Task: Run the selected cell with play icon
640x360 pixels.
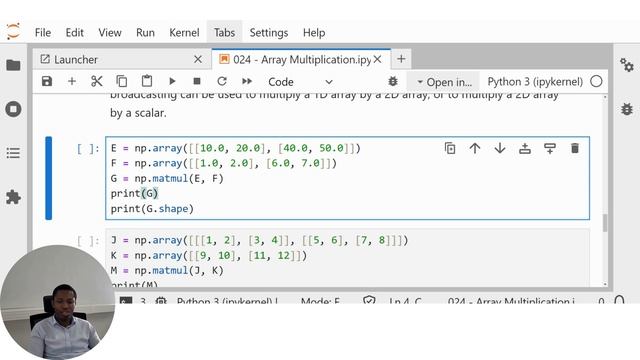Action: pos(172,81)
